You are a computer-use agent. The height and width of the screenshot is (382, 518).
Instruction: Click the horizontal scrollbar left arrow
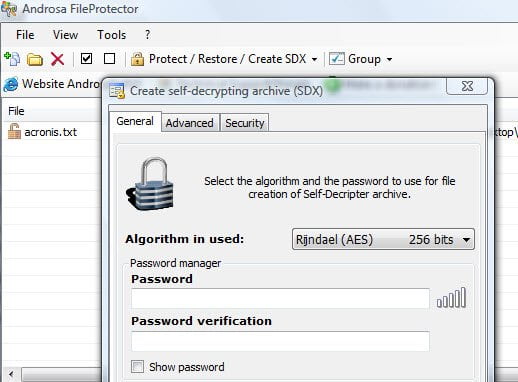[11, 374]
